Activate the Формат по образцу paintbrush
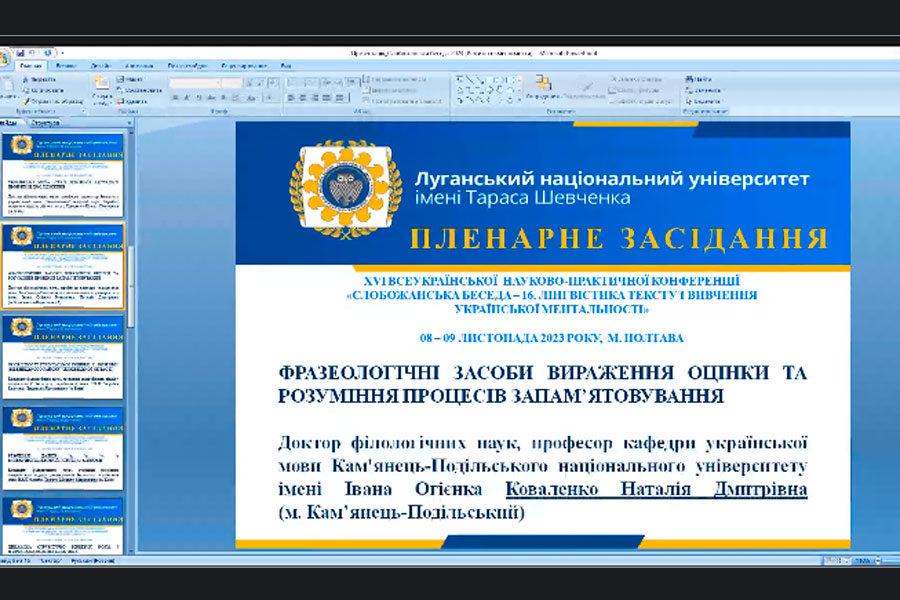Viewport: 900px width, 600px height. click(53, 101)
